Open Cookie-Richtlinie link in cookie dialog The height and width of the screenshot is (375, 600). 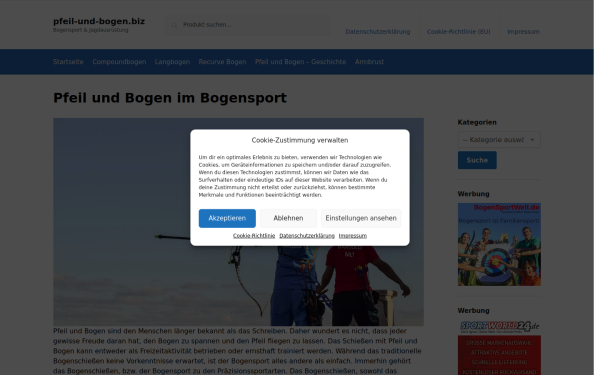click(x=254, y=236)
